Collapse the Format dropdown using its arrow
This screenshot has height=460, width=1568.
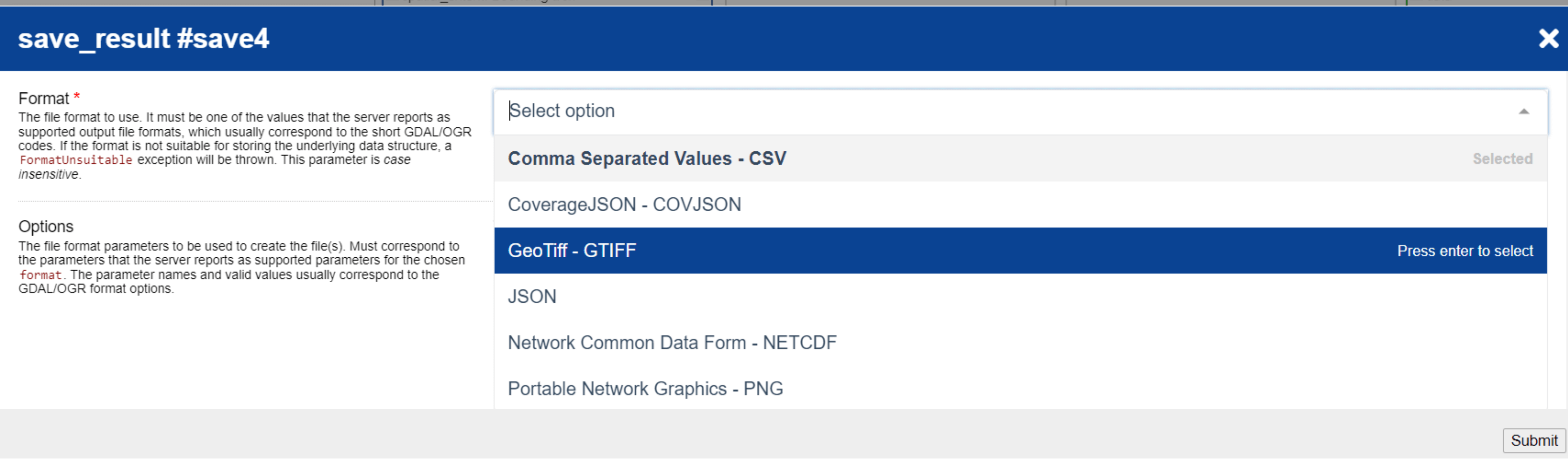pyautogui.click(x=1524, y=112)
